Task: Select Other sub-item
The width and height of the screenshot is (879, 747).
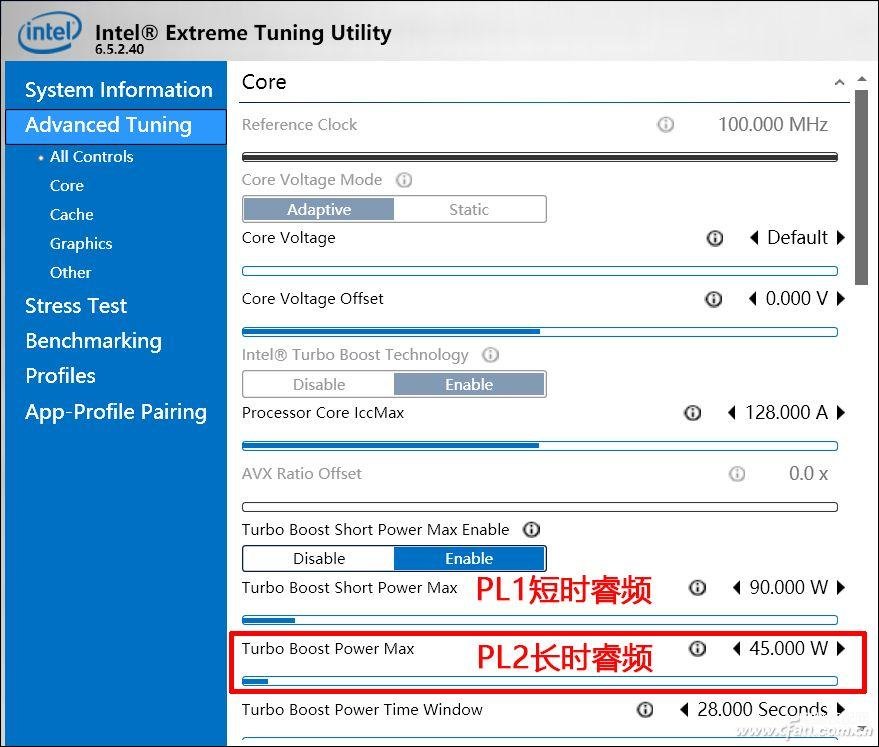Action: click(x=71, y=273)
